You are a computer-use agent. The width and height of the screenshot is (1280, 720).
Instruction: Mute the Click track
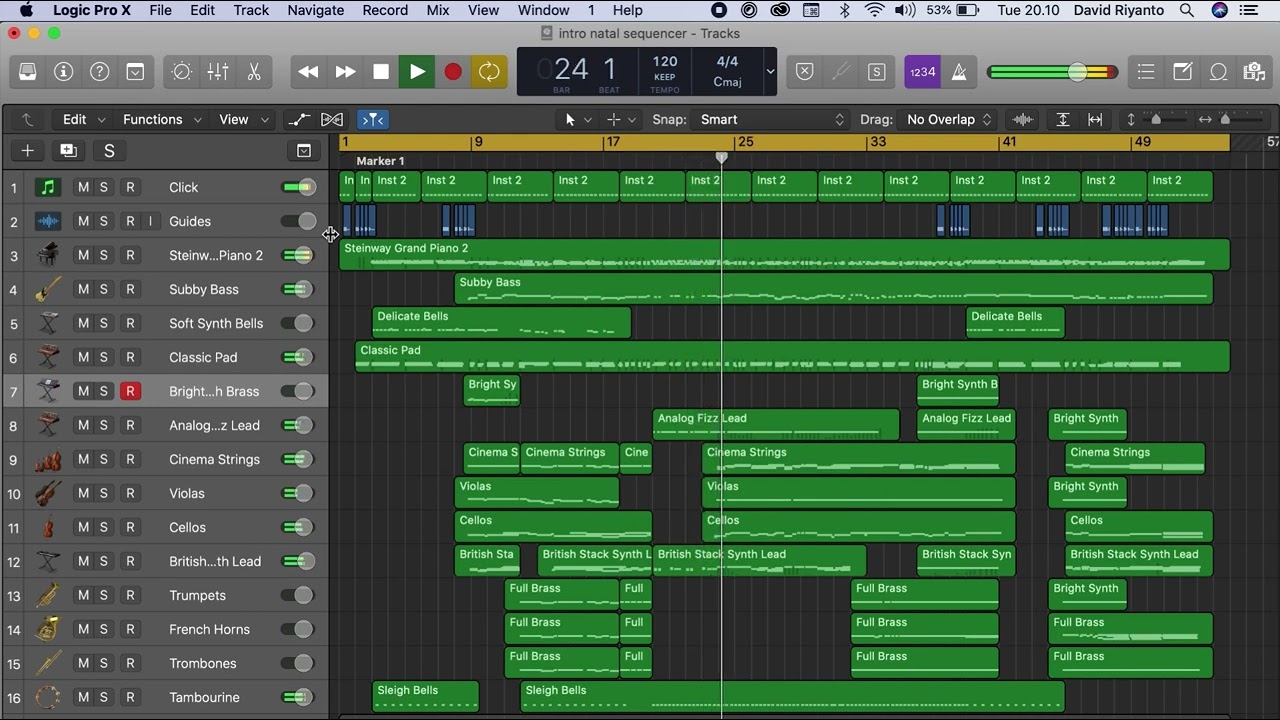click(83, 187)
